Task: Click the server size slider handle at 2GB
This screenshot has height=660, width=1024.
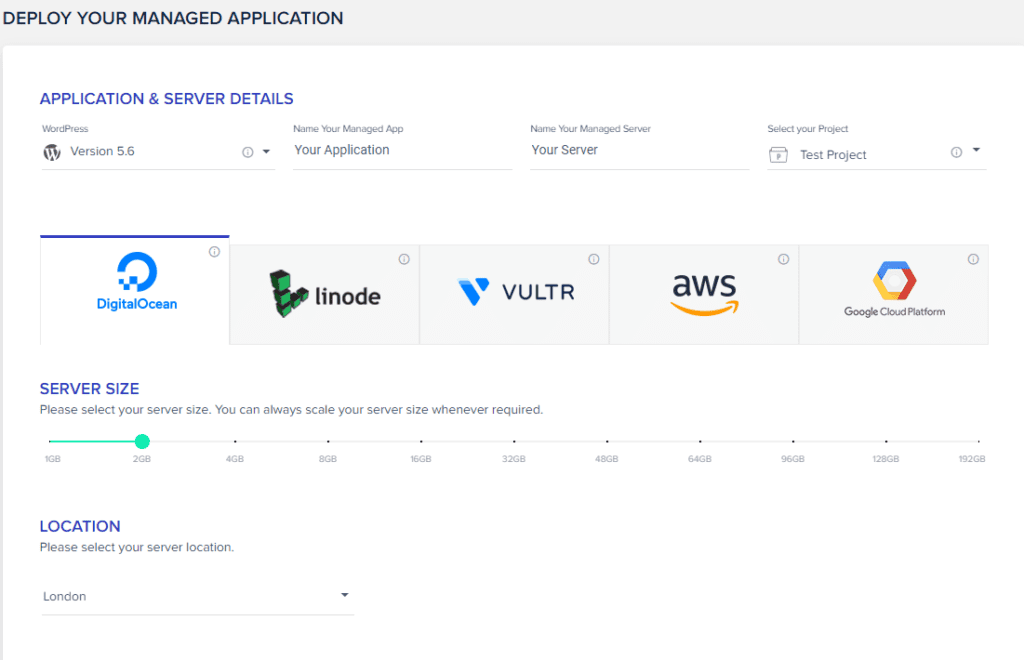Action: 142,442
